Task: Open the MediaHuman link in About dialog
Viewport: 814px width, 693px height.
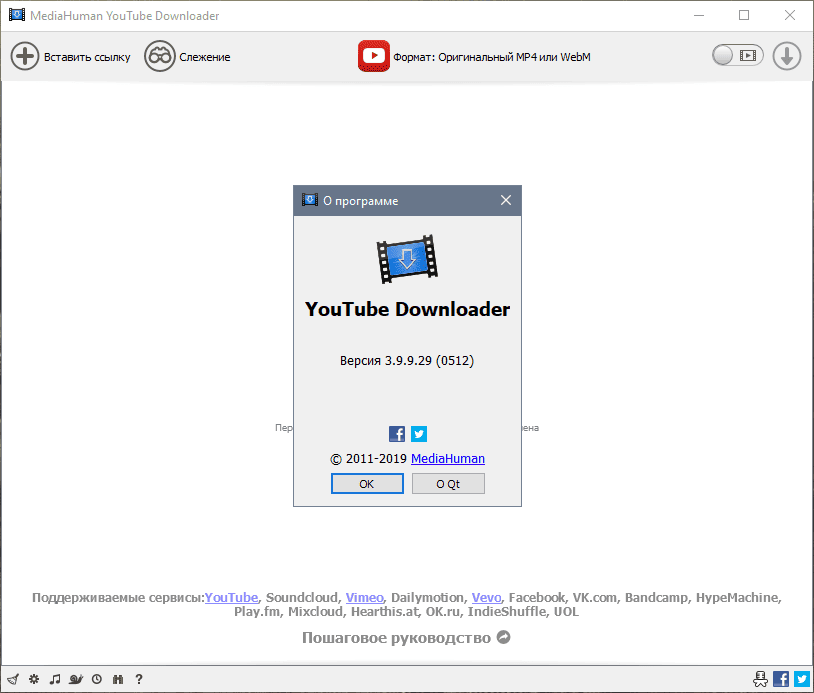Action: pos(448,459)
